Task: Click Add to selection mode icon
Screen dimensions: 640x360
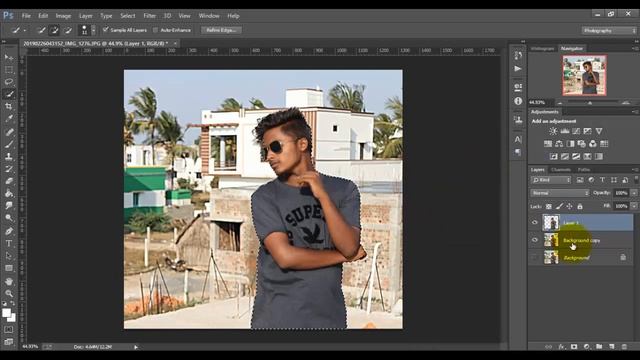Action: pyautogui.click(x=54, y=30)
